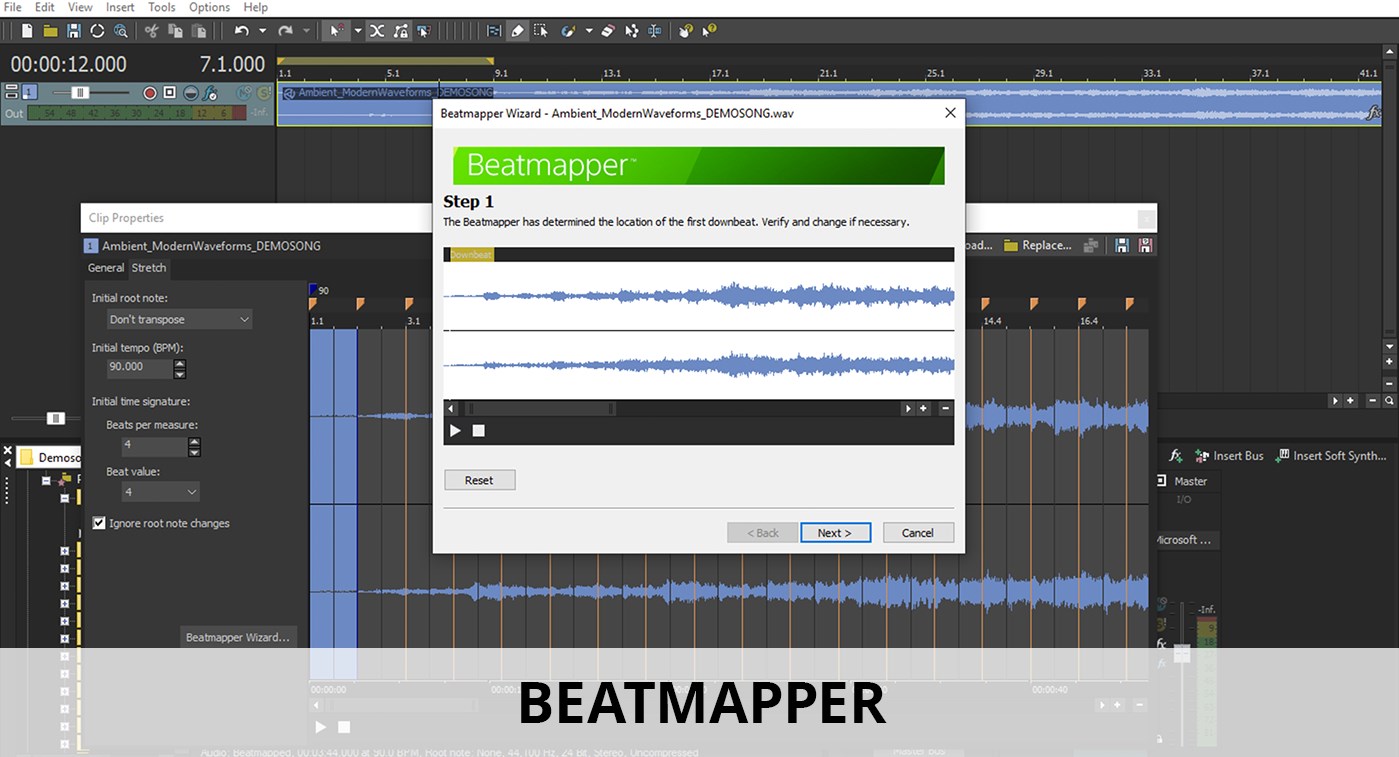Select the Paint tool
Image resolution: width=1399 pixels, height=757 pixels.
[568, 31]
